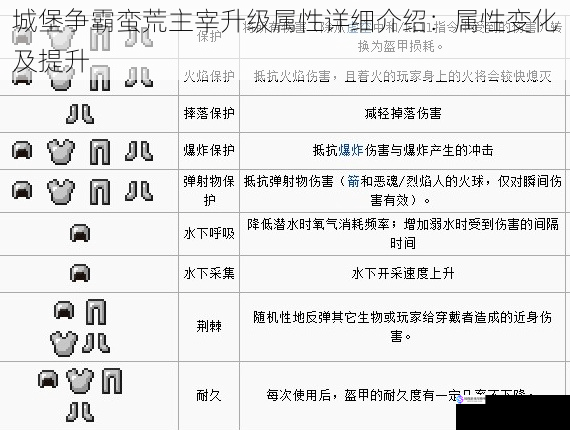
Task: Click the helmet icon in 水下采集 row
Action: tap(80, 273)
